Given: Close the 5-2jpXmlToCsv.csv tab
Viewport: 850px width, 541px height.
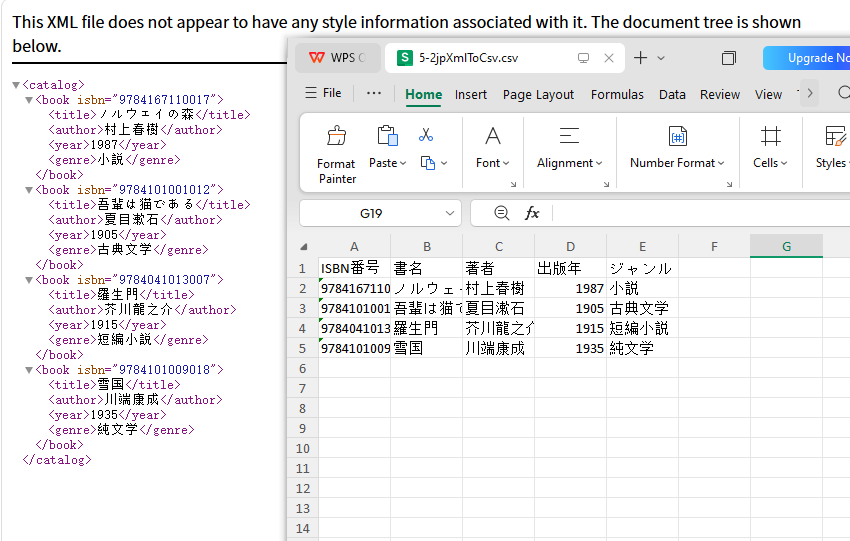Looking at the screenshot, I should tap(609, 58).
